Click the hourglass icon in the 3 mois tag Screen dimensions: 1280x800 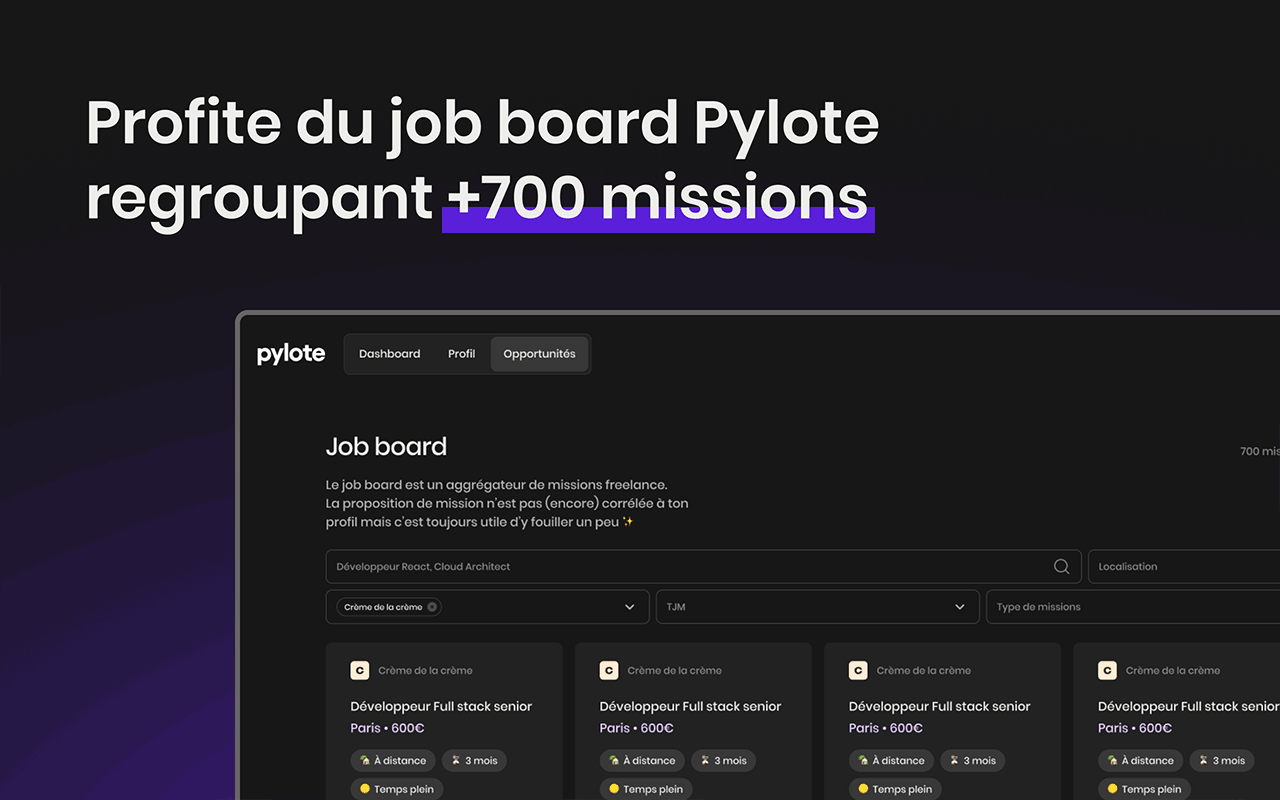pyautogui.click(x=456, y=760)
